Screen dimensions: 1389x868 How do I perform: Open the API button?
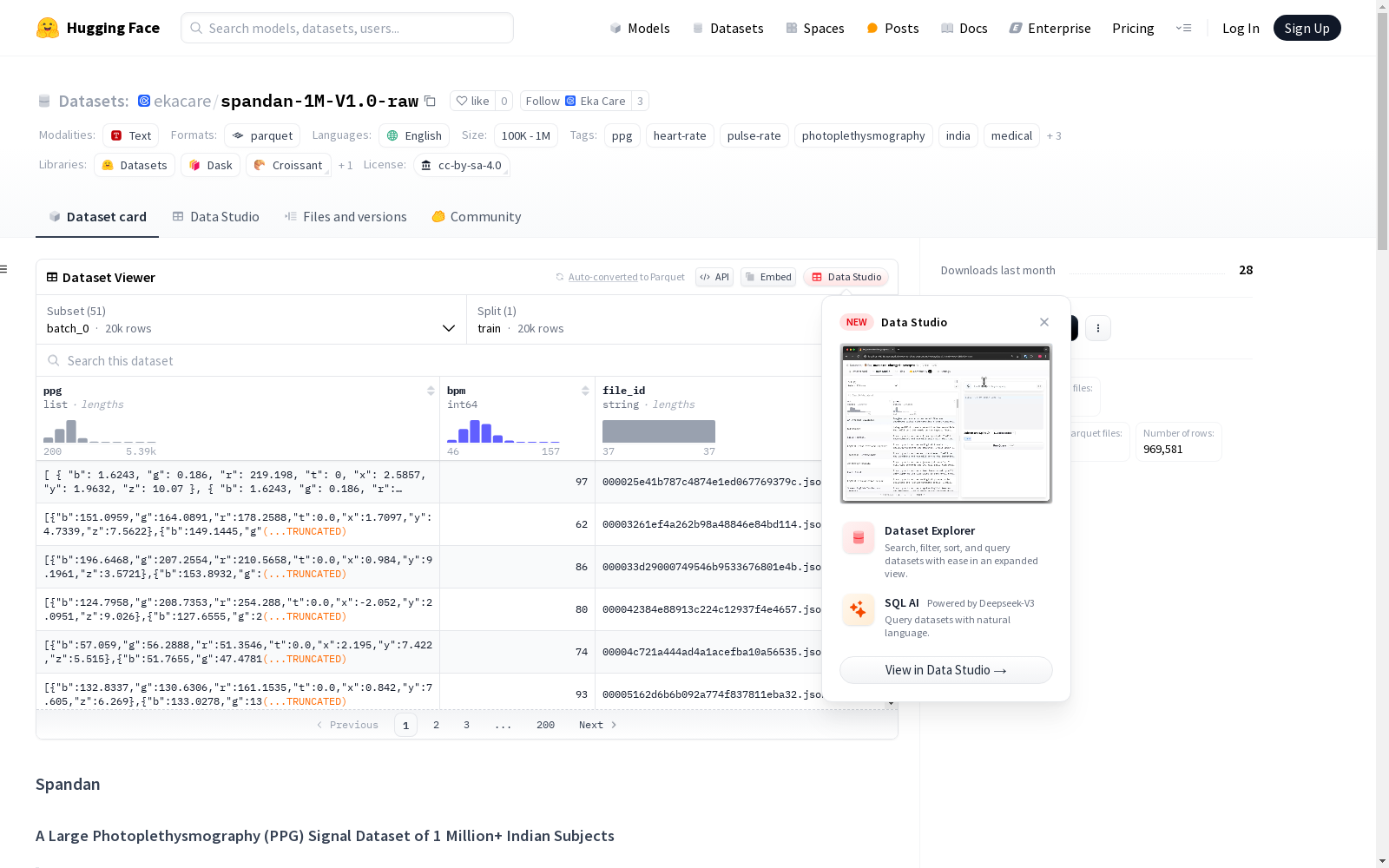[x=714, y=277]
